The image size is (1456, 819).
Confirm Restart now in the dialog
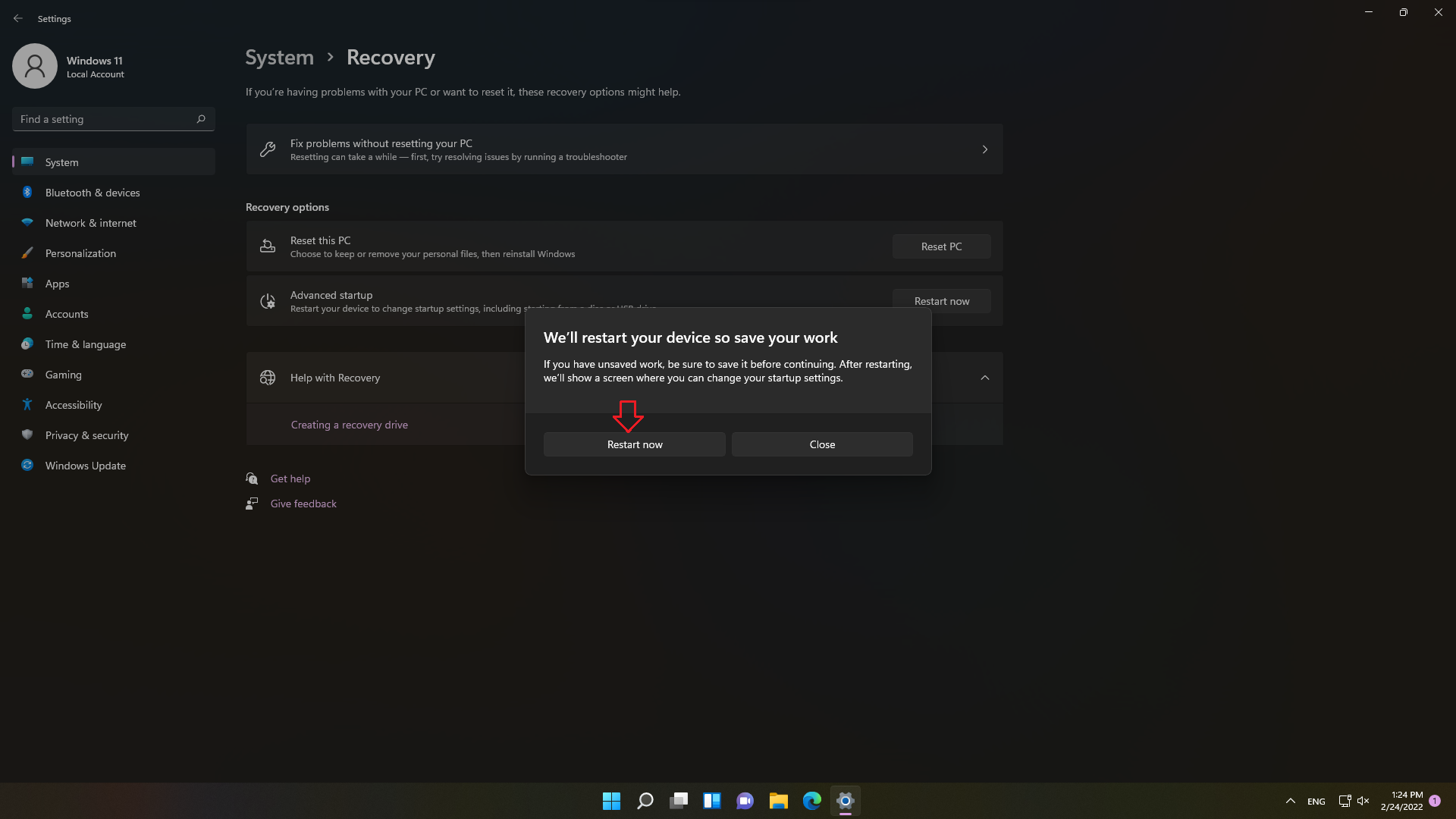click(x=634, y=444)
